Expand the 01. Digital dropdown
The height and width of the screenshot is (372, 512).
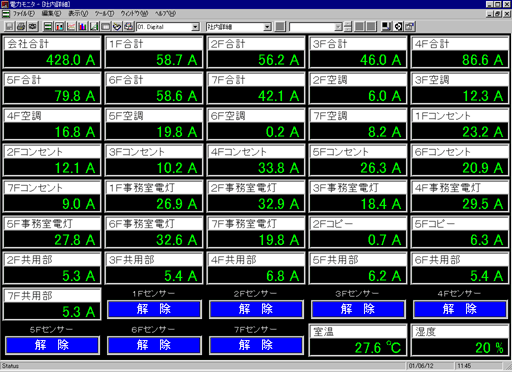click(196, 27)
